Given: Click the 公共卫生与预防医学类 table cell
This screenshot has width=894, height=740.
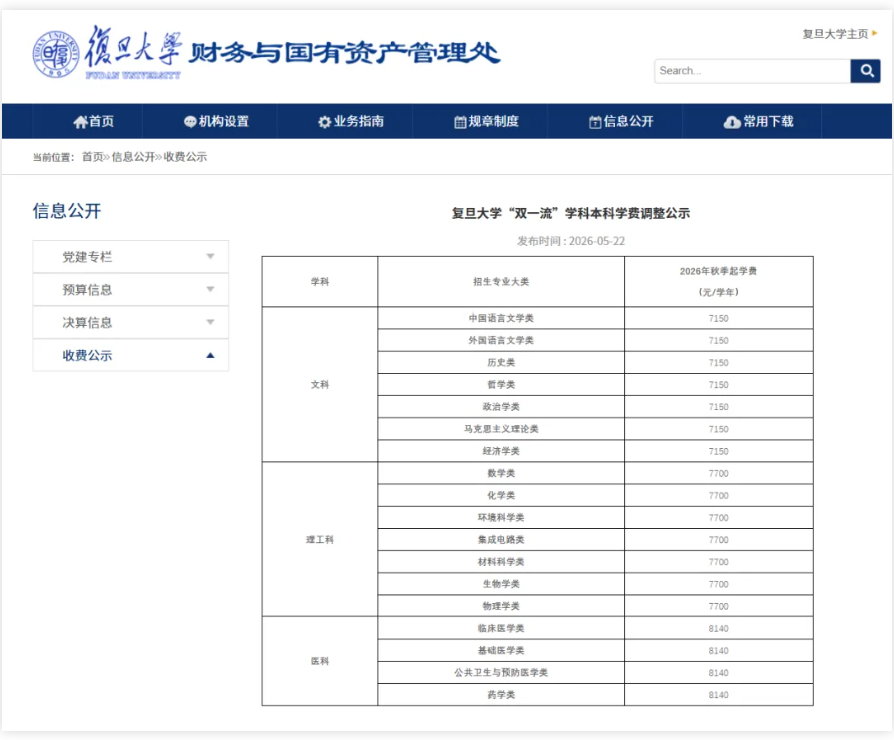Looking at the screenshot, I should click(x=501, y=673).
